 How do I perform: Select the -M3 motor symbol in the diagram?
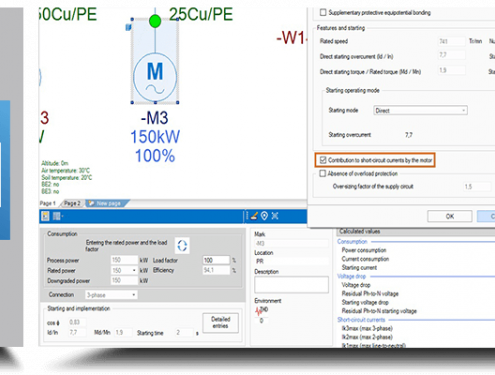155,77
